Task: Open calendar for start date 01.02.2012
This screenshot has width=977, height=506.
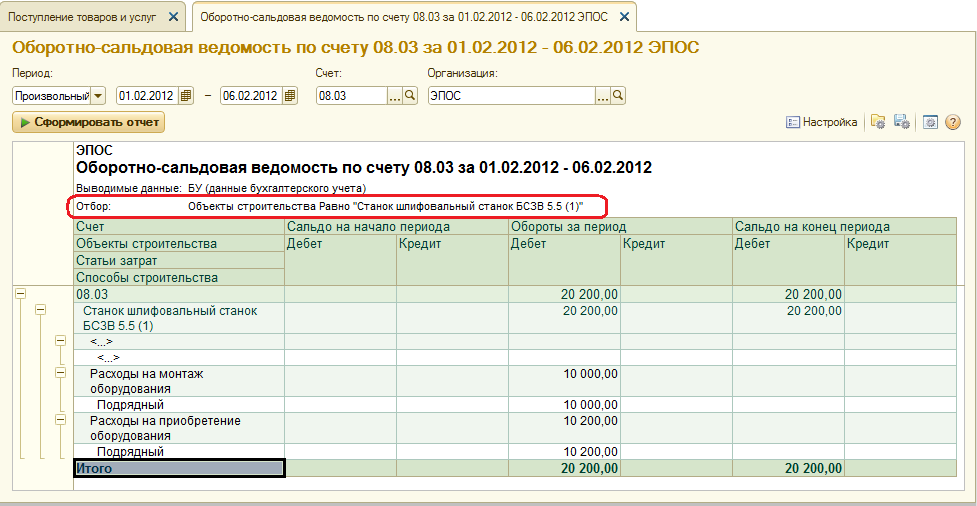Action: point(185,96)
